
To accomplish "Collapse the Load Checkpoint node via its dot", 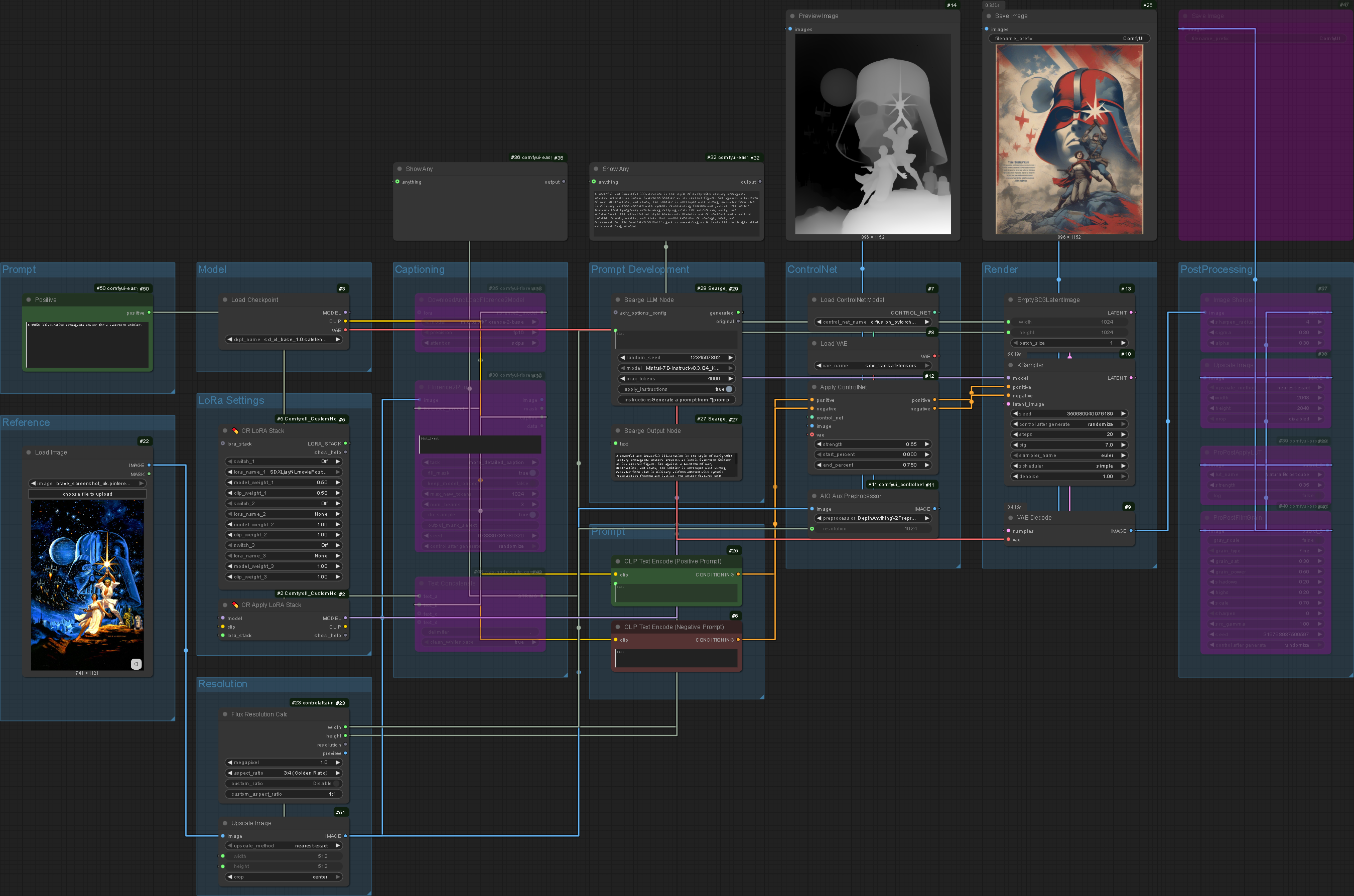I will tap(225, 300).
